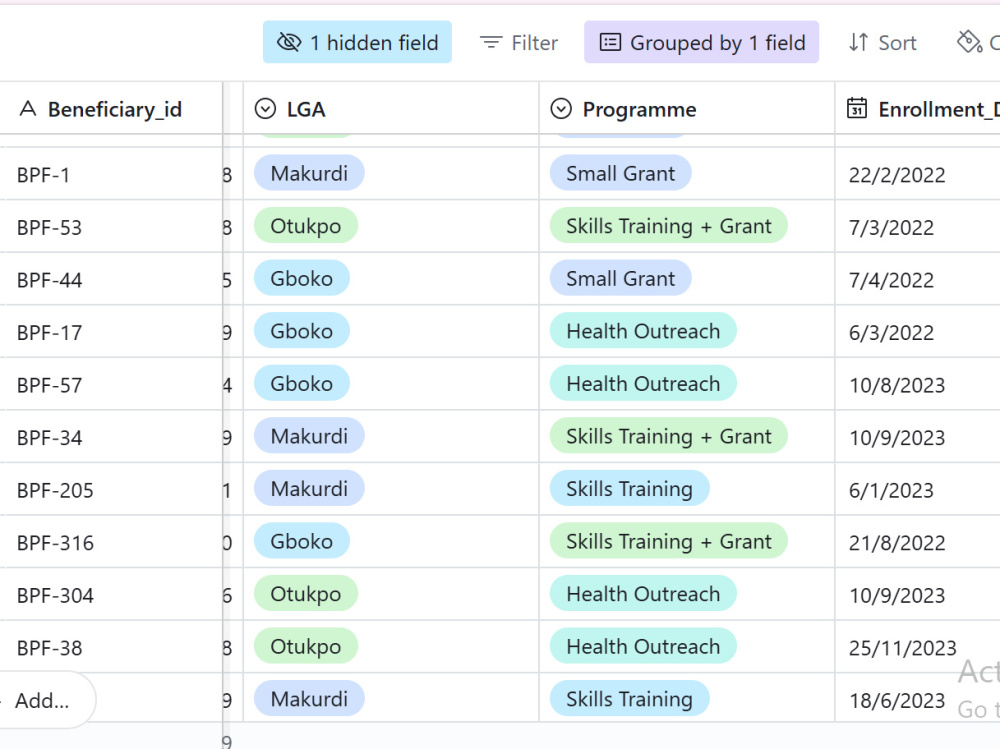1000x749 pixels.
Task: Select date 10/8/2023
Action: (x=897, y=385)
